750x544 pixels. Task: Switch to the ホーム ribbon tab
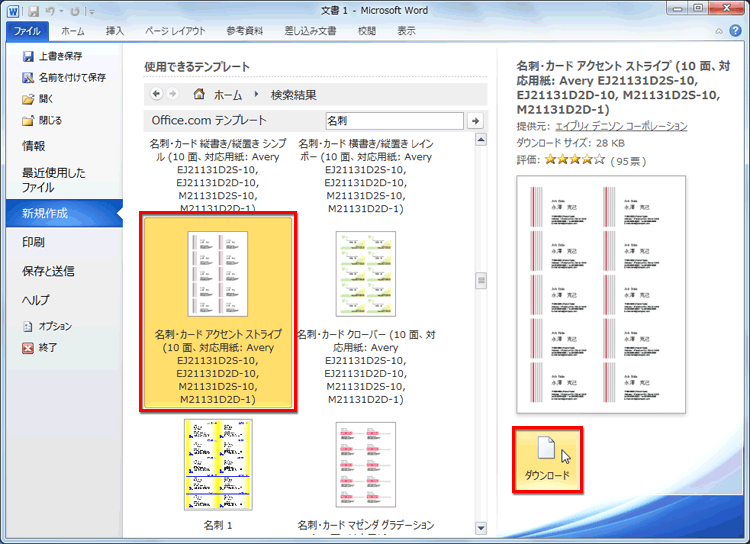[x=73, y=31]
